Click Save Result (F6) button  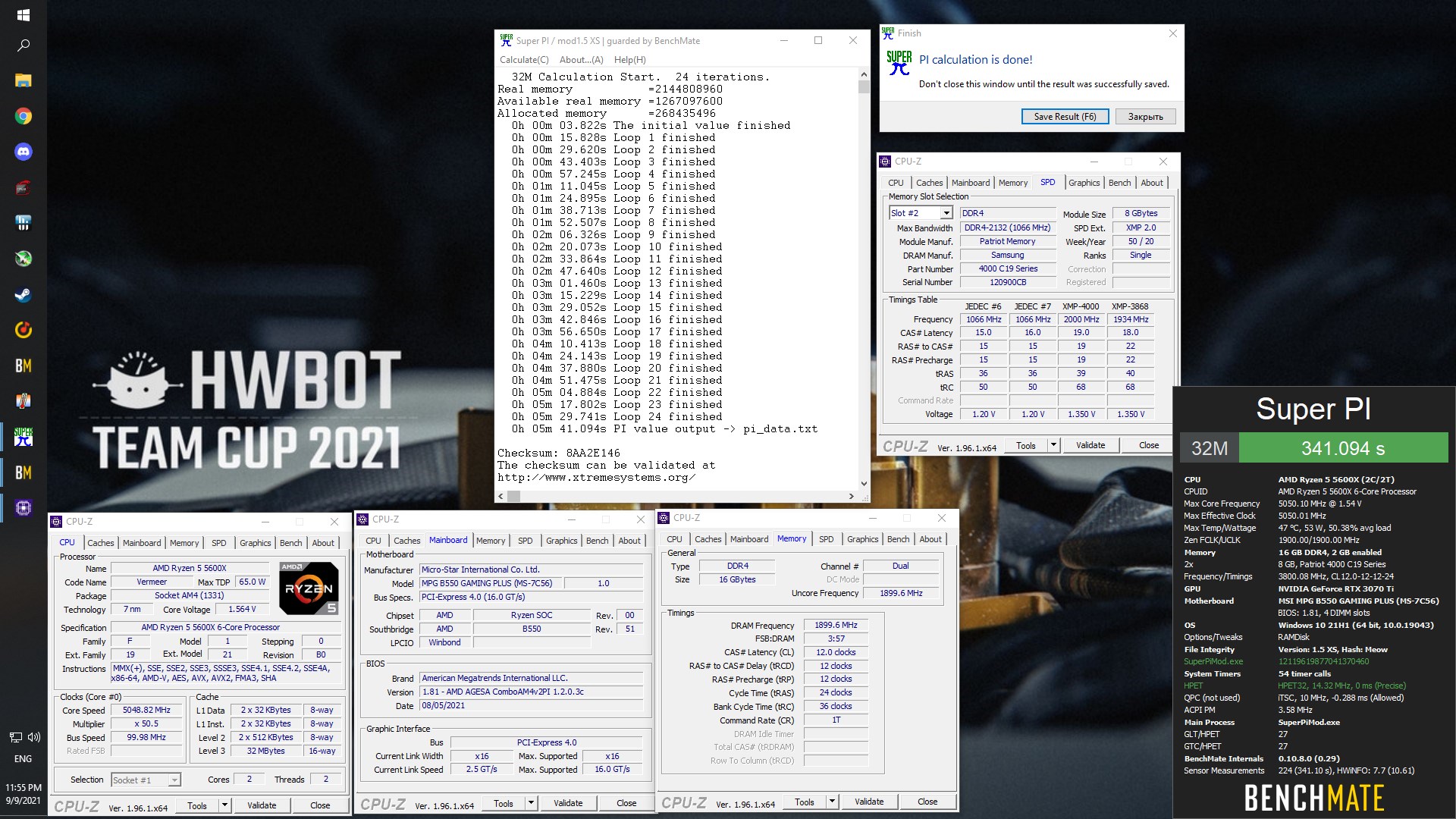1065,117
